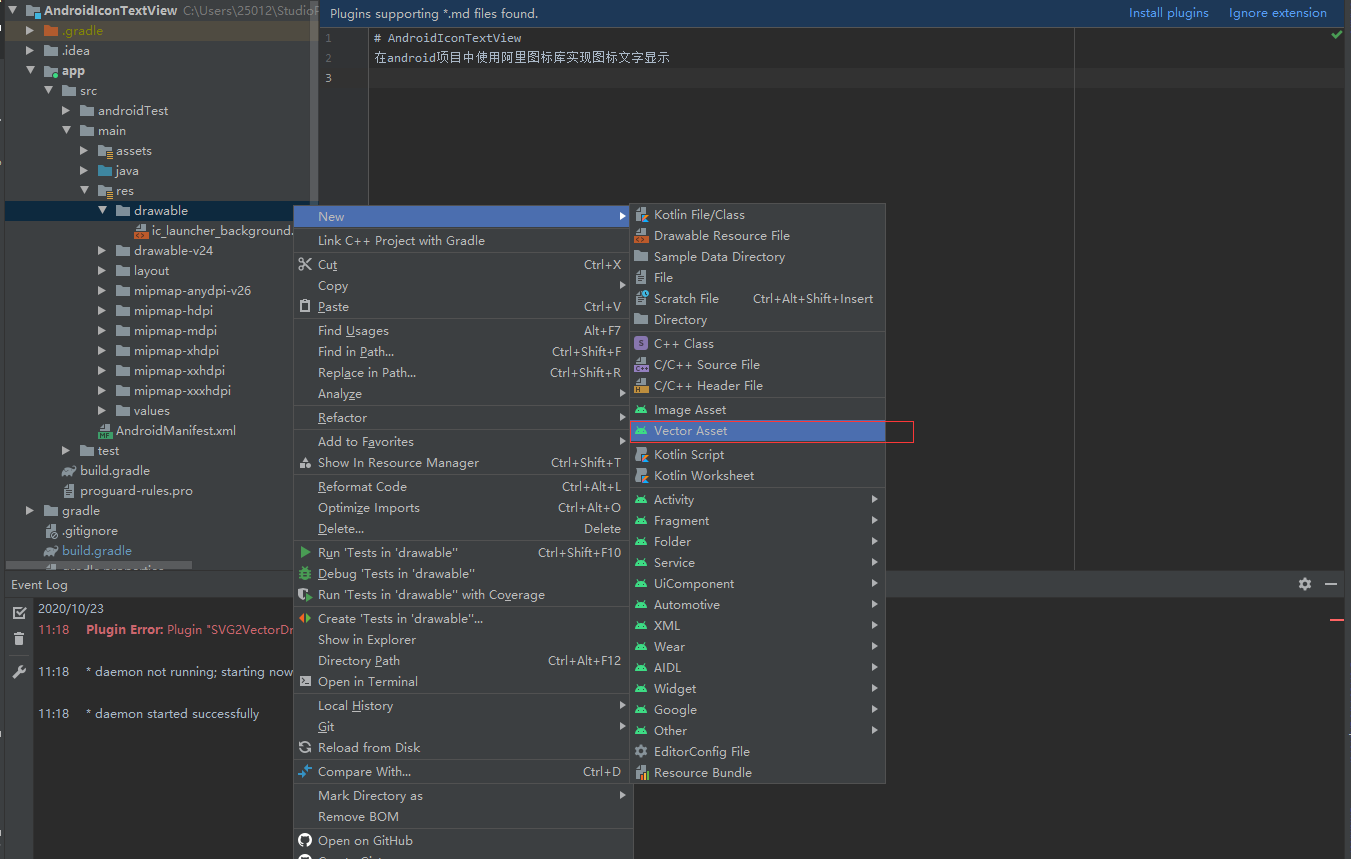Click the Show In Resource Manager icon
The image size is (1351, 859).
click(x=306, y=463)
